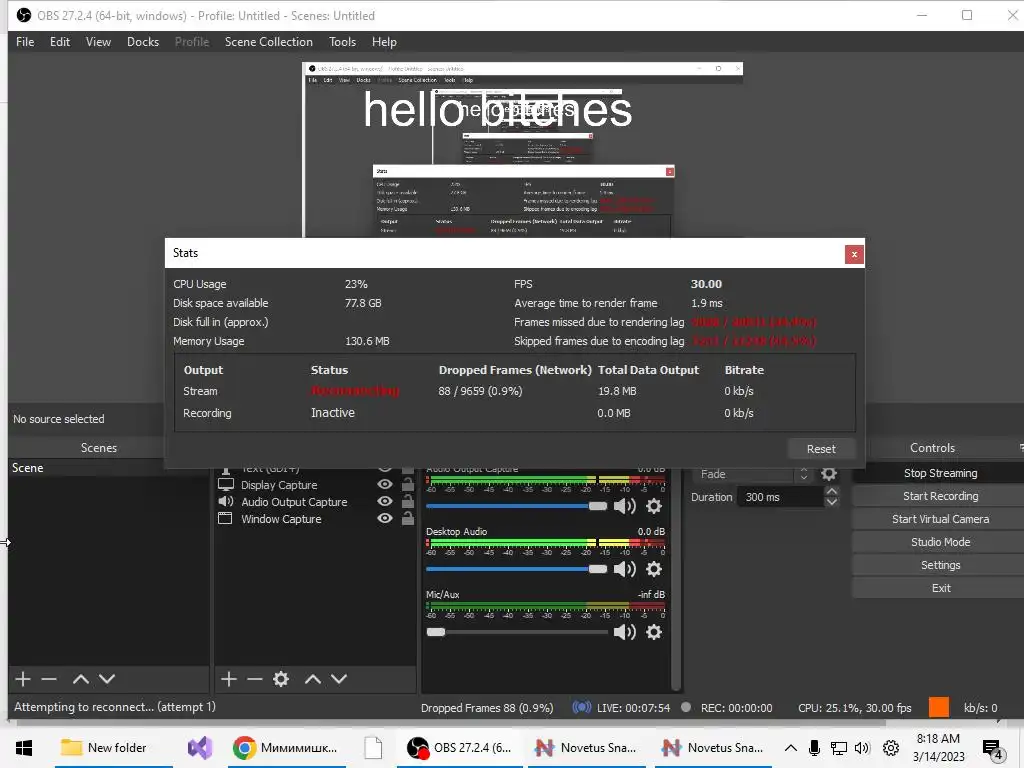
Task: Select the Scene item in Scenes list
Action: tap(108, 468)
